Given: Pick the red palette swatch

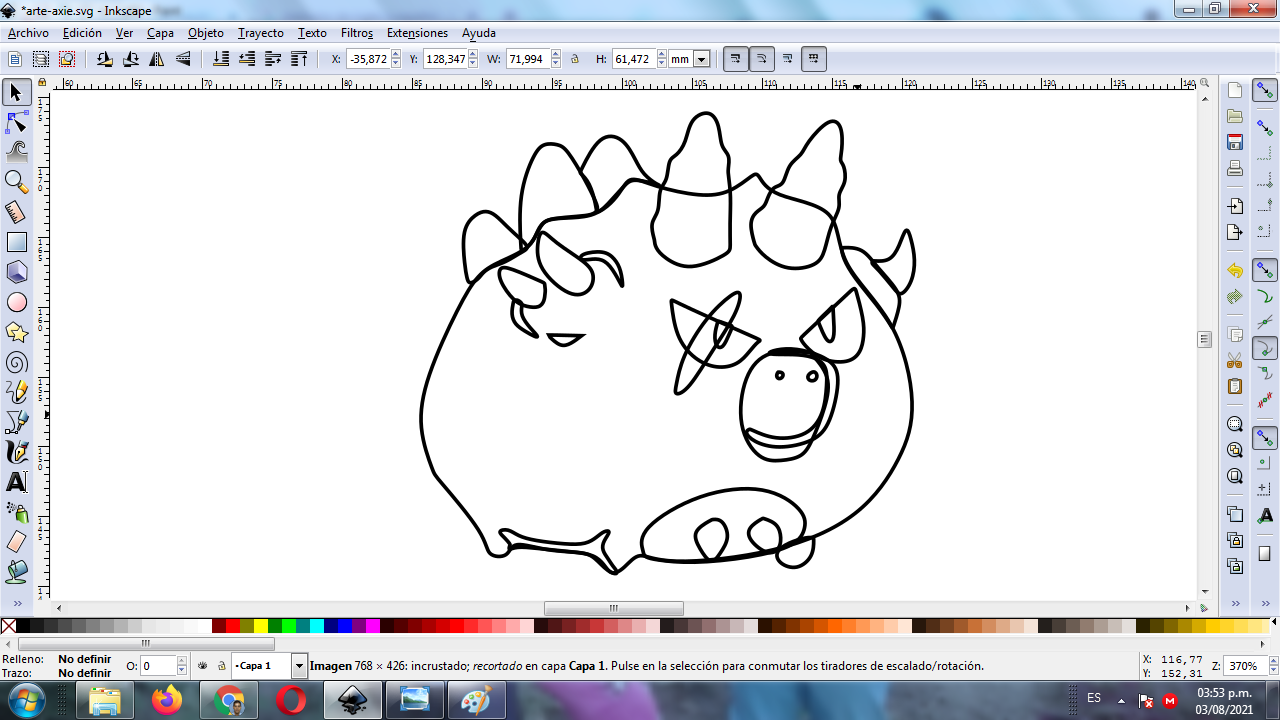Looking at the screenshot, I should pos(233,626).
